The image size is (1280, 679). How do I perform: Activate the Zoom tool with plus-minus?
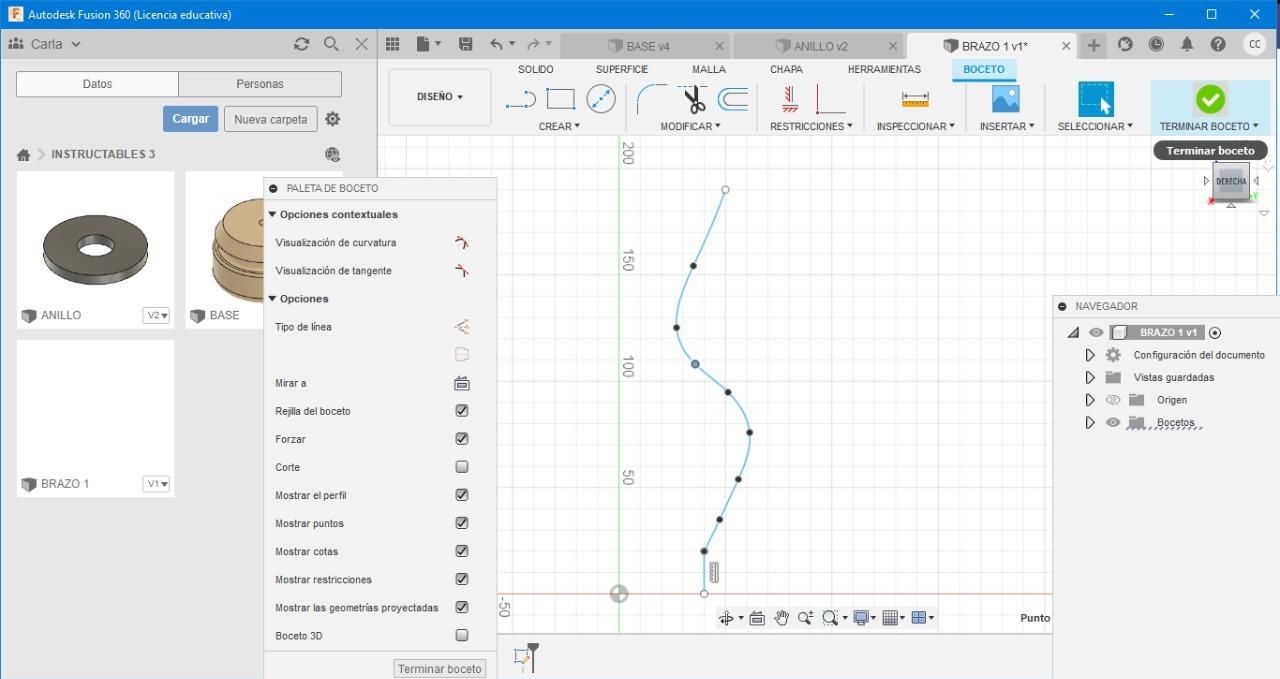(805, 618)
